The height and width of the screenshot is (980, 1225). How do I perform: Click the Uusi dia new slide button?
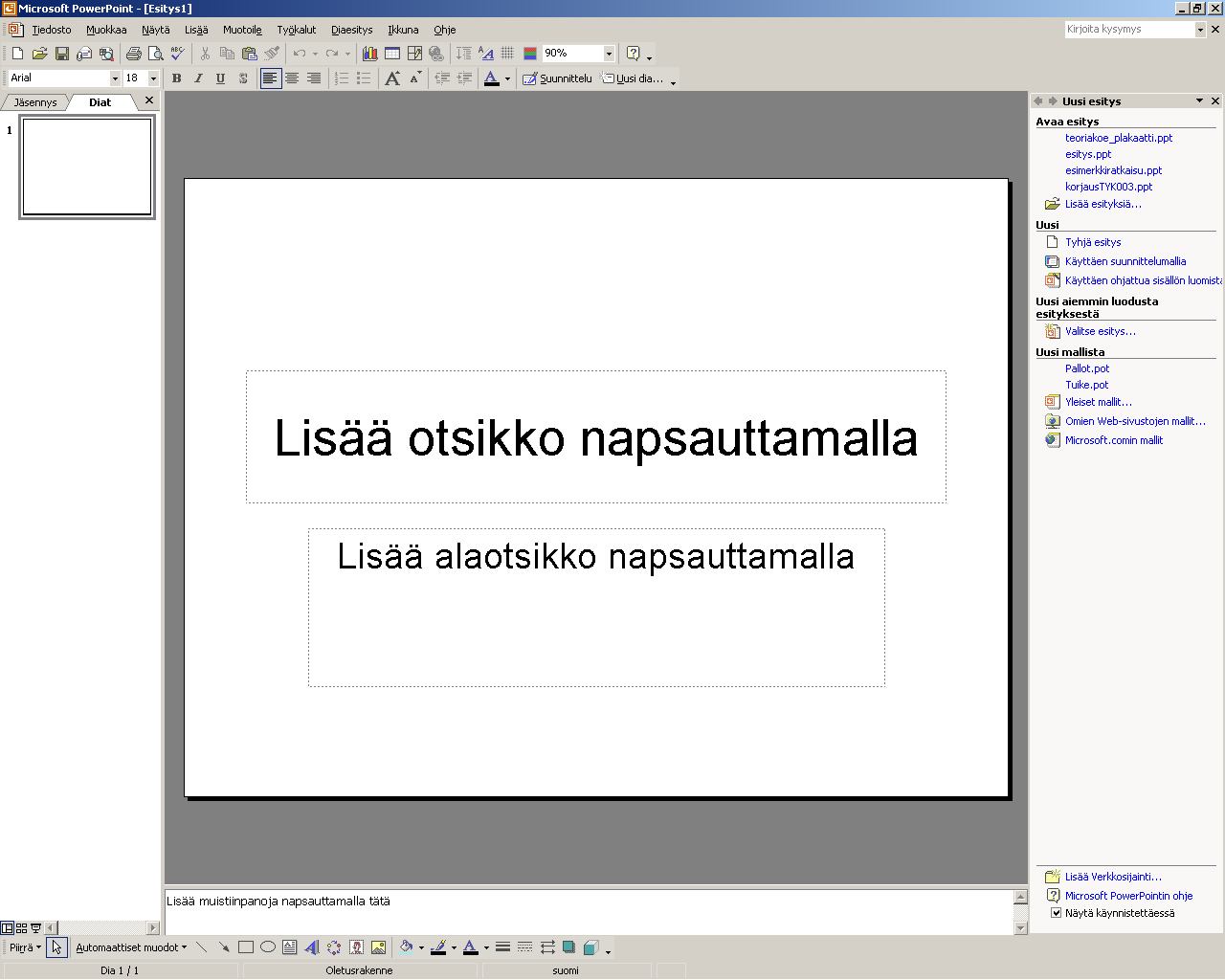pos(632,78)
